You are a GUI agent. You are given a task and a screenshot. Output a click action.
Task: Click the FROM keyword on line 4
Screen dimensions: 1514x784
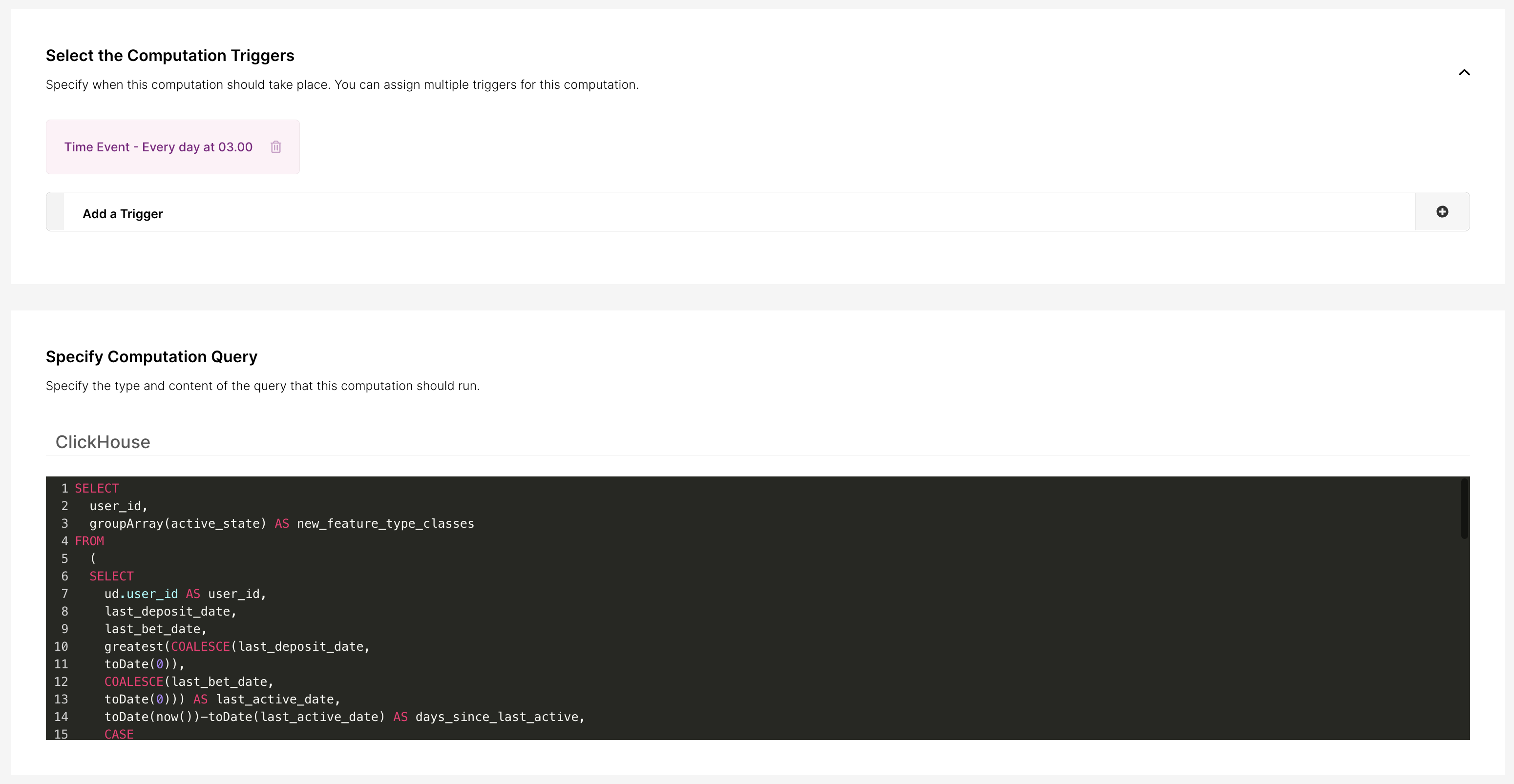coord(89,541)
